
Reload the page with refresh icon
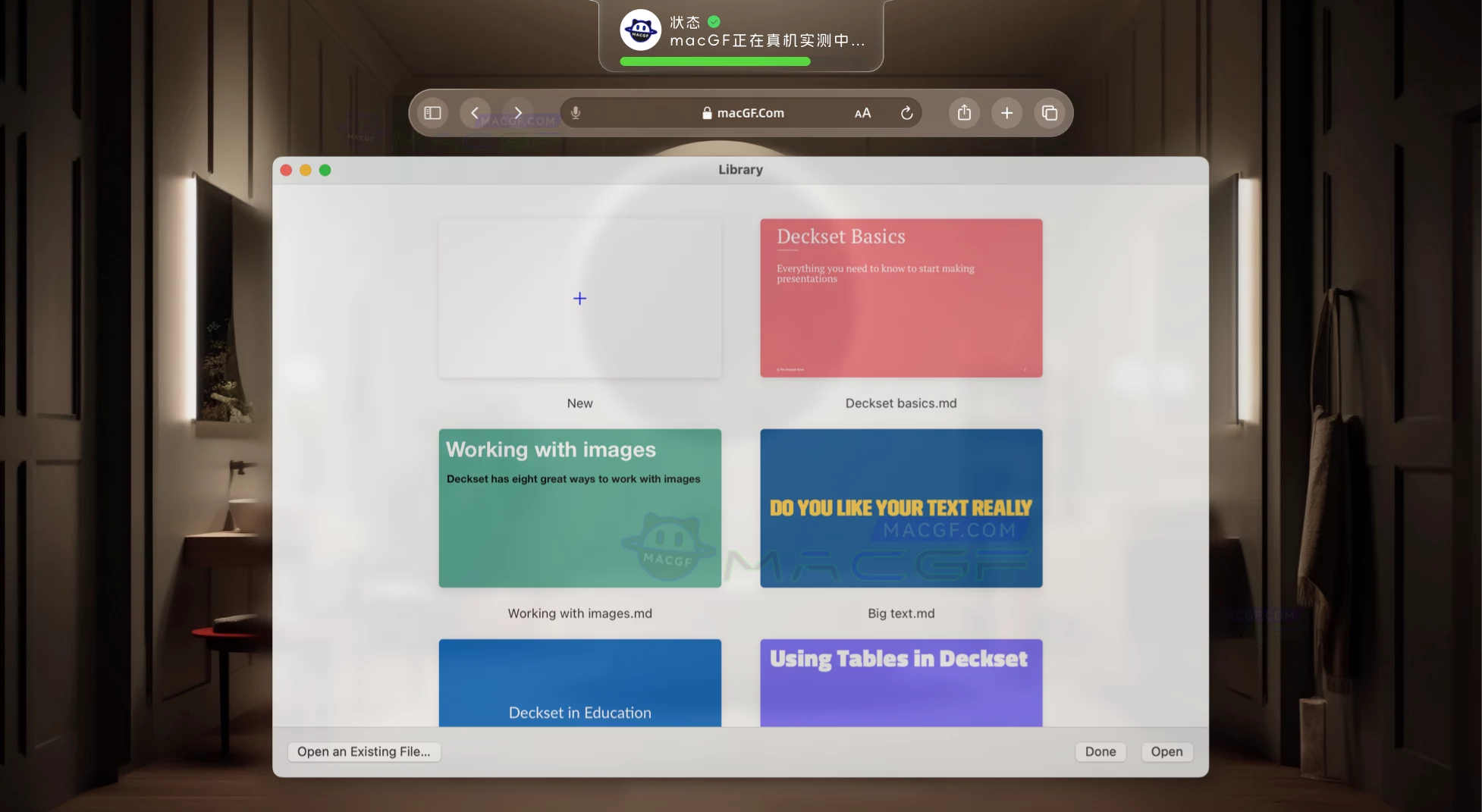906,113
